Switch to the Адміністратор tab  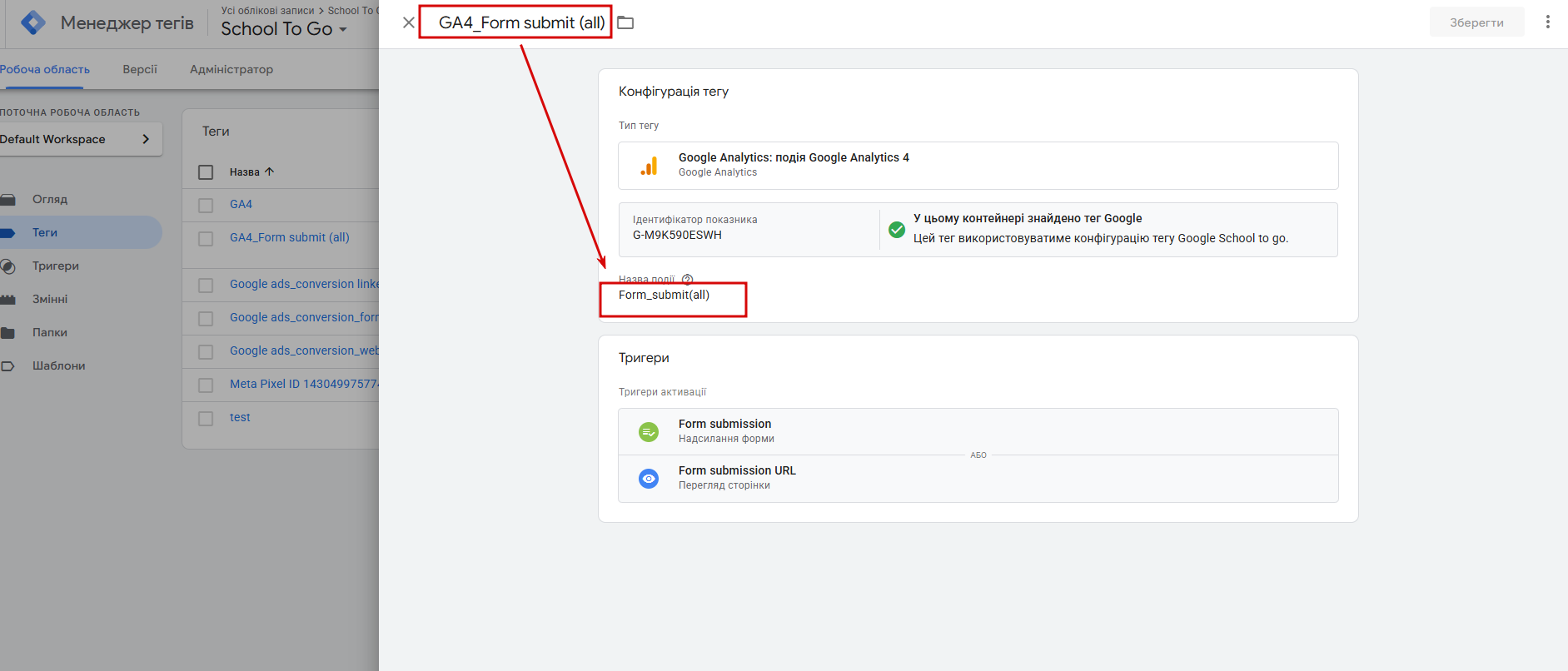(x=231, y=69)
